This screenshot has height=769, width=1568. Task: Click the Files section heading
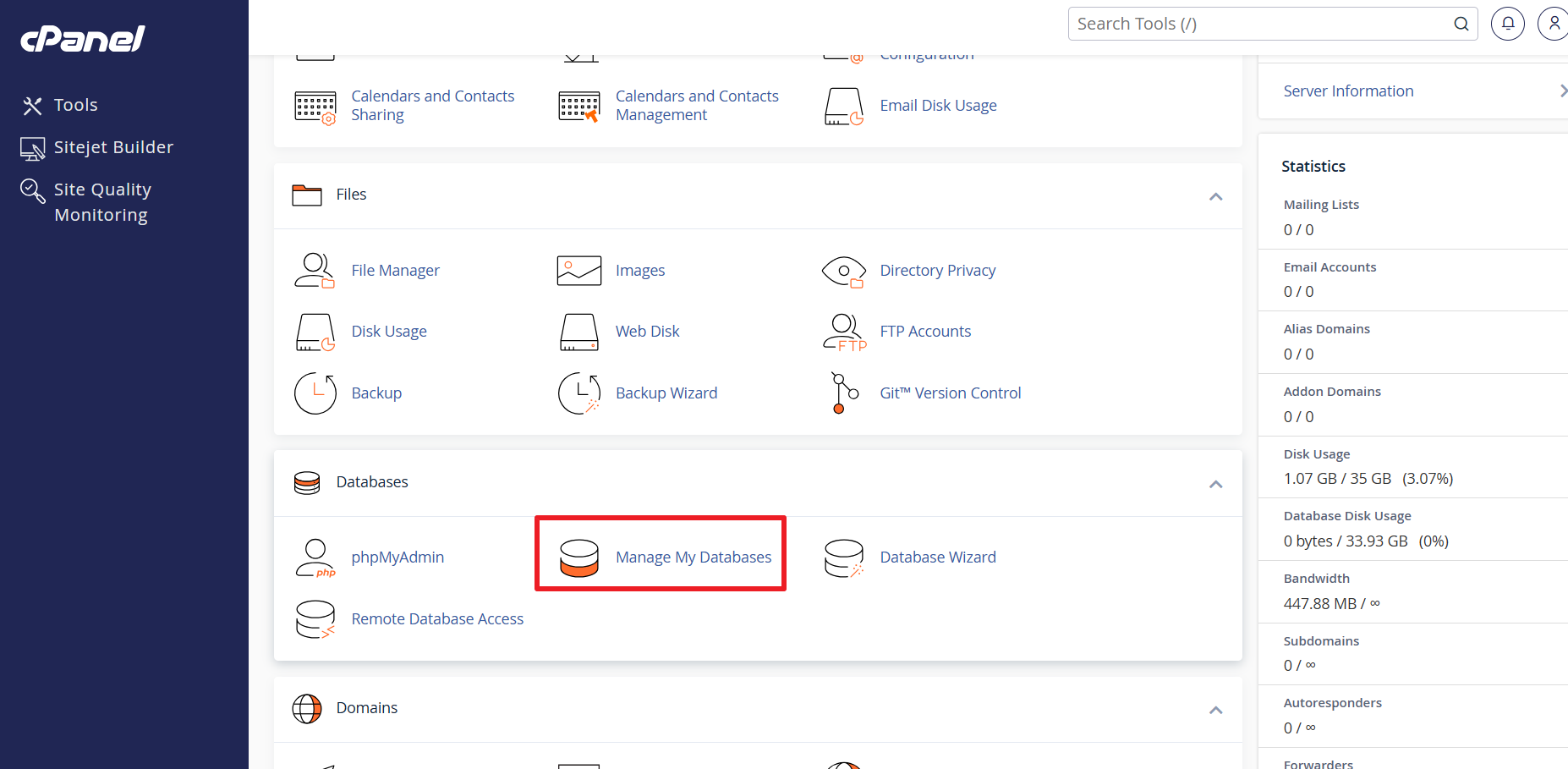coord(351,195)
